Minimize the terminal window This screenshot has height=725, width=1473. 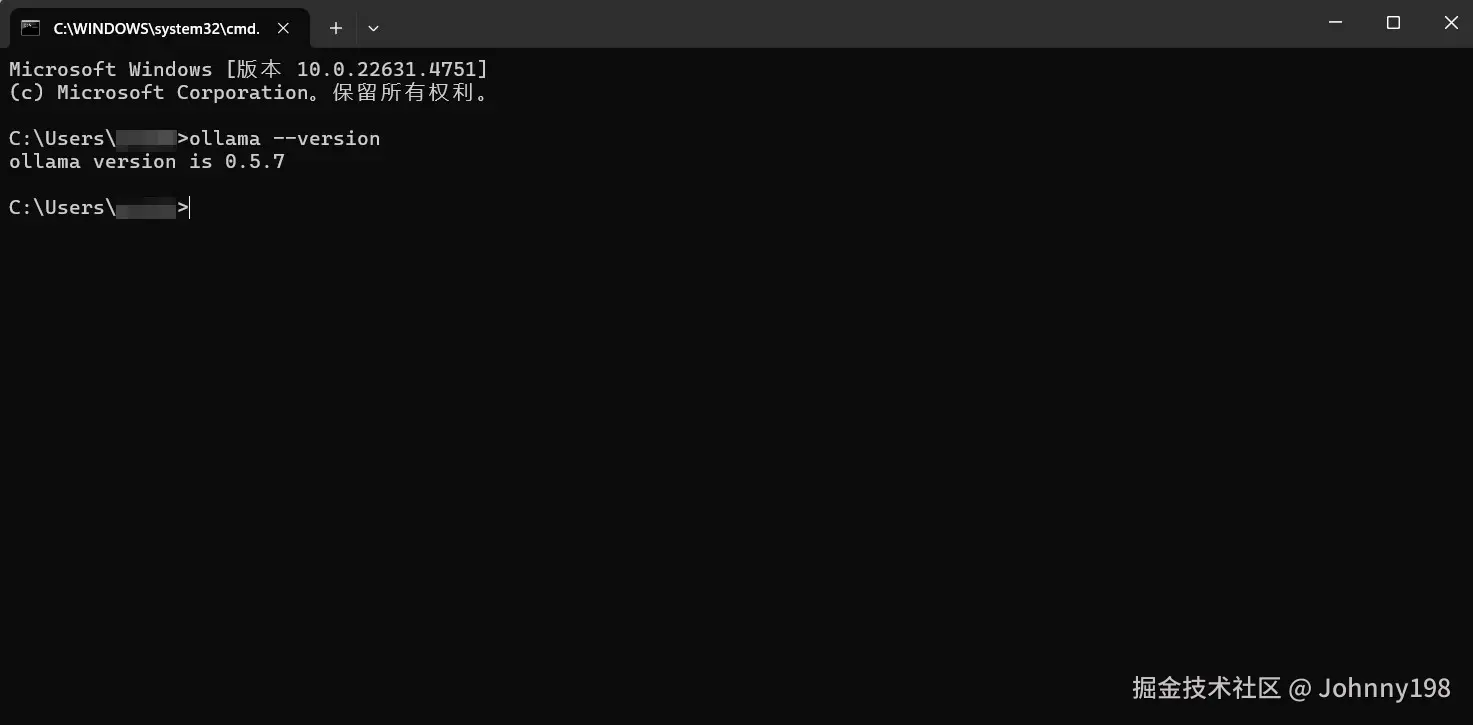(x=1335, y=22)
